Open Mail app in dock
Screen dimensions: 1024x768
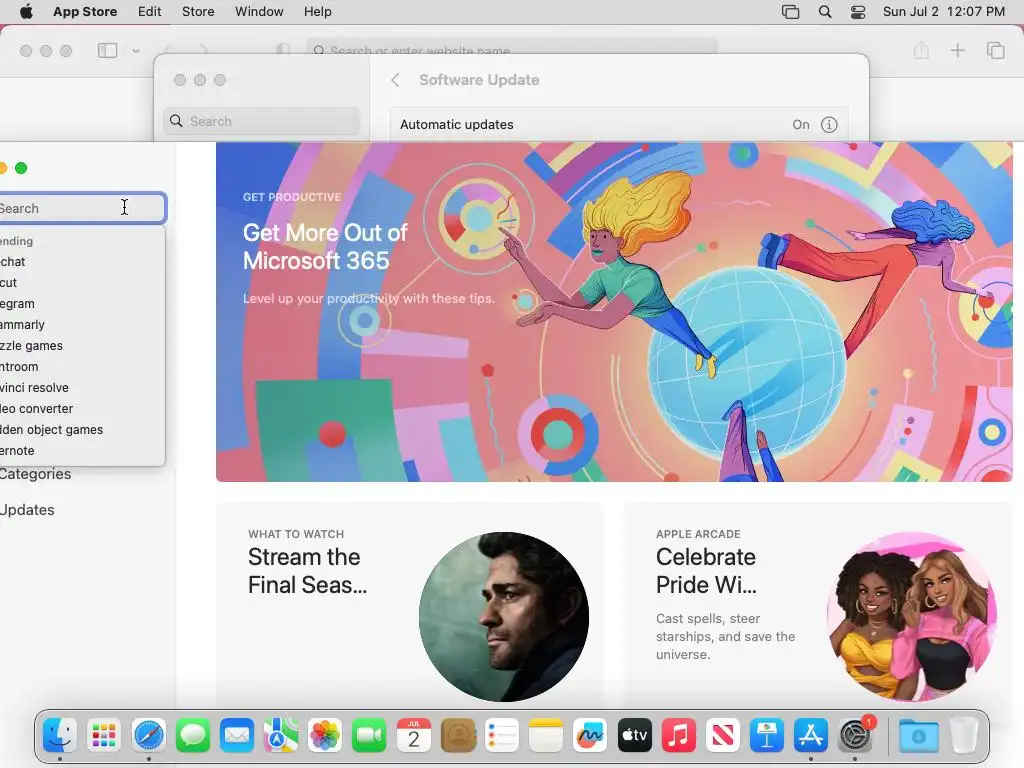pyautogui.click(x=236, y=736)
